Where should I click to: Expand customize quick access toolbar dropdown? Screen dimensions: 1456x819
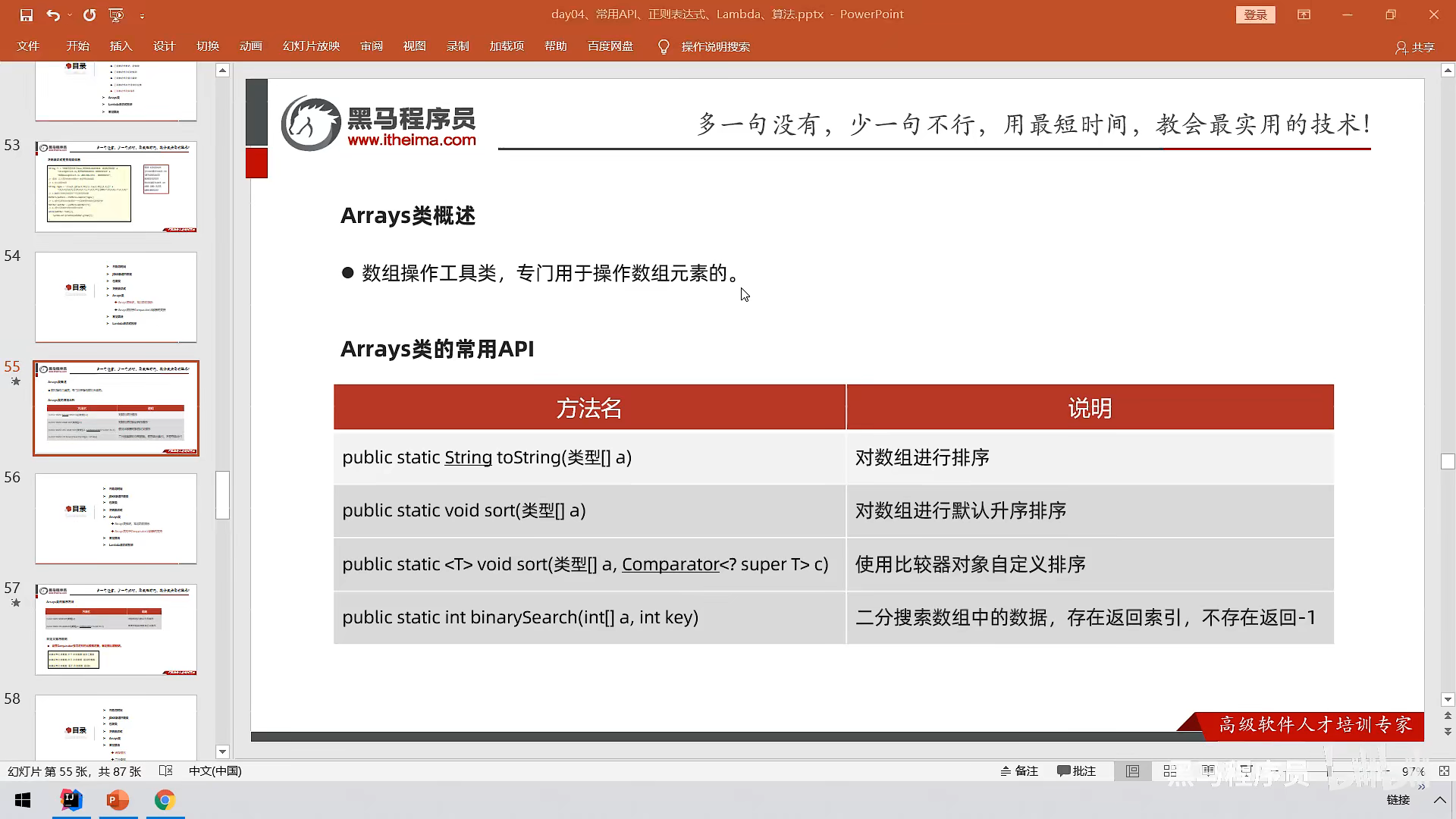[x=142, y=15]
